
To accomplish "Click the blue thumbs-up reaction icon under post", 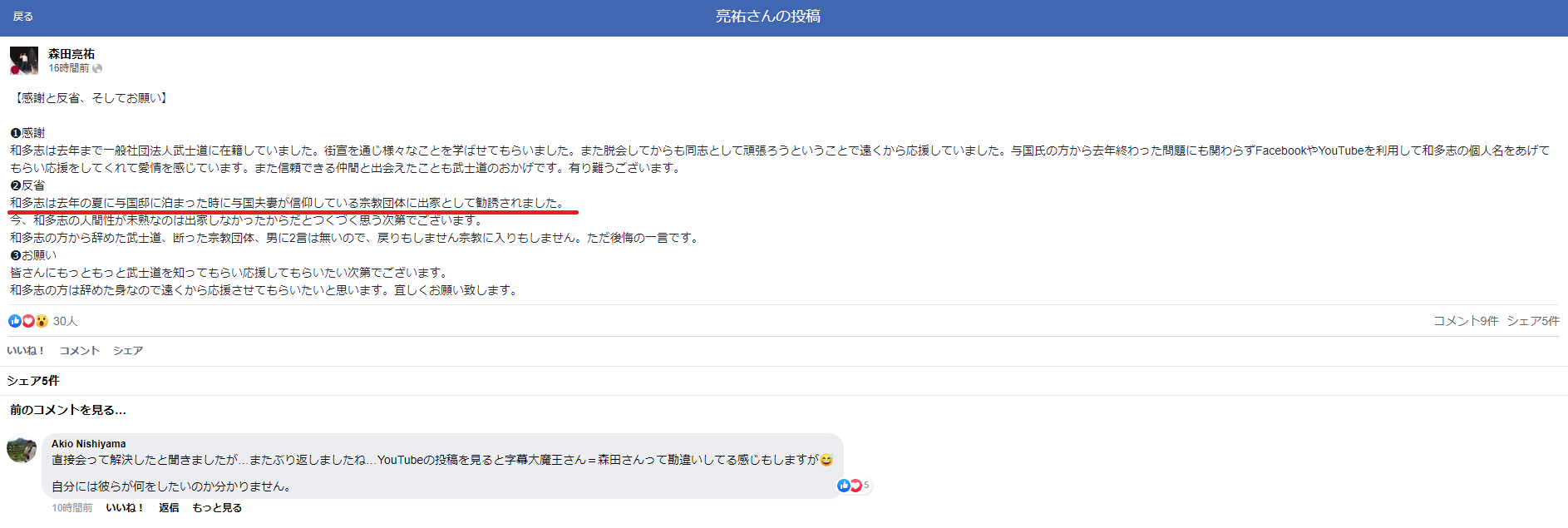I will tap(15, 321).
